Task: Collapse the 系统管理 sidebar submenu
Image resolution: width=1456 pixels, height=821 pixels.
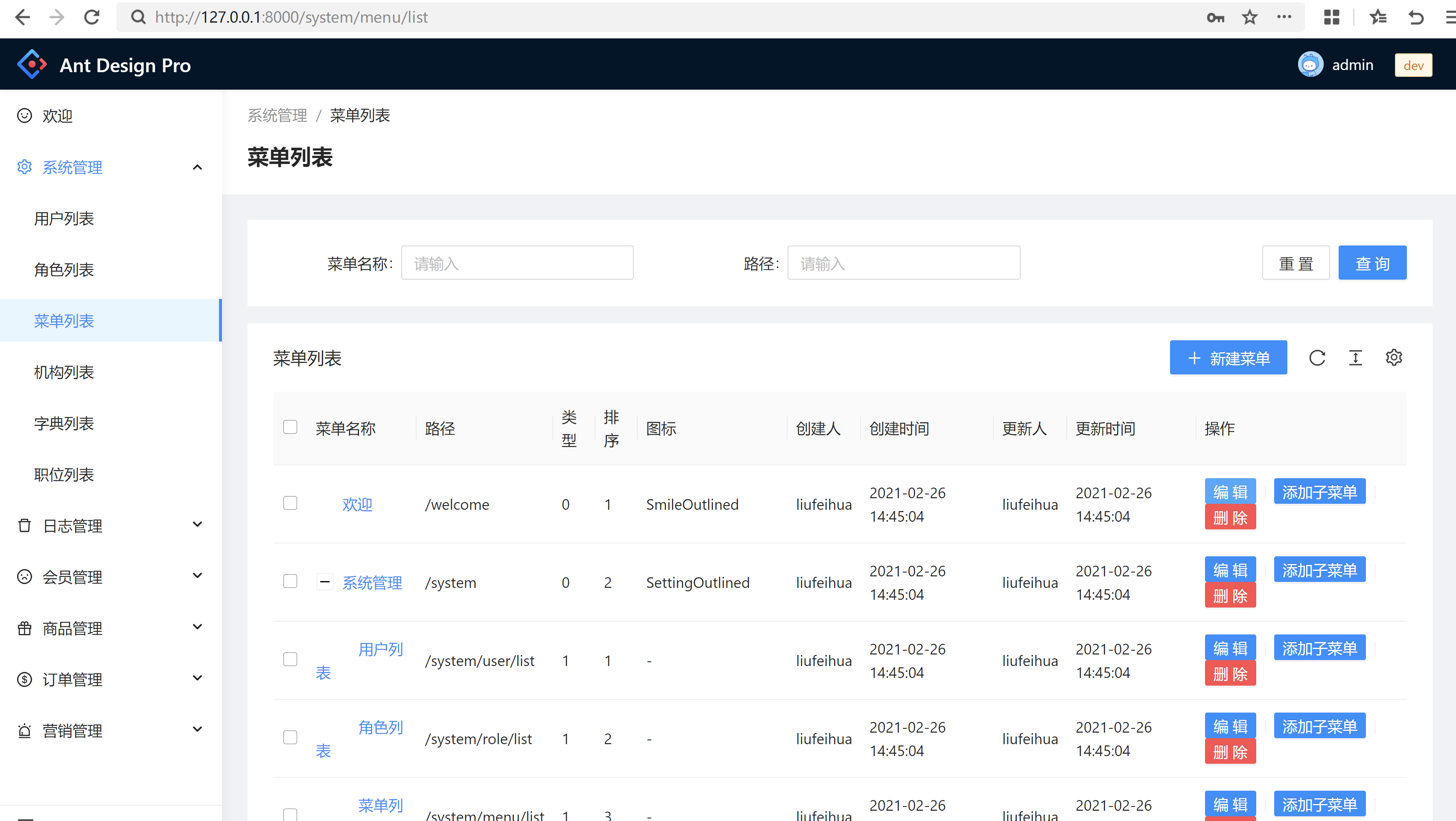Action: tap(197, 167)
